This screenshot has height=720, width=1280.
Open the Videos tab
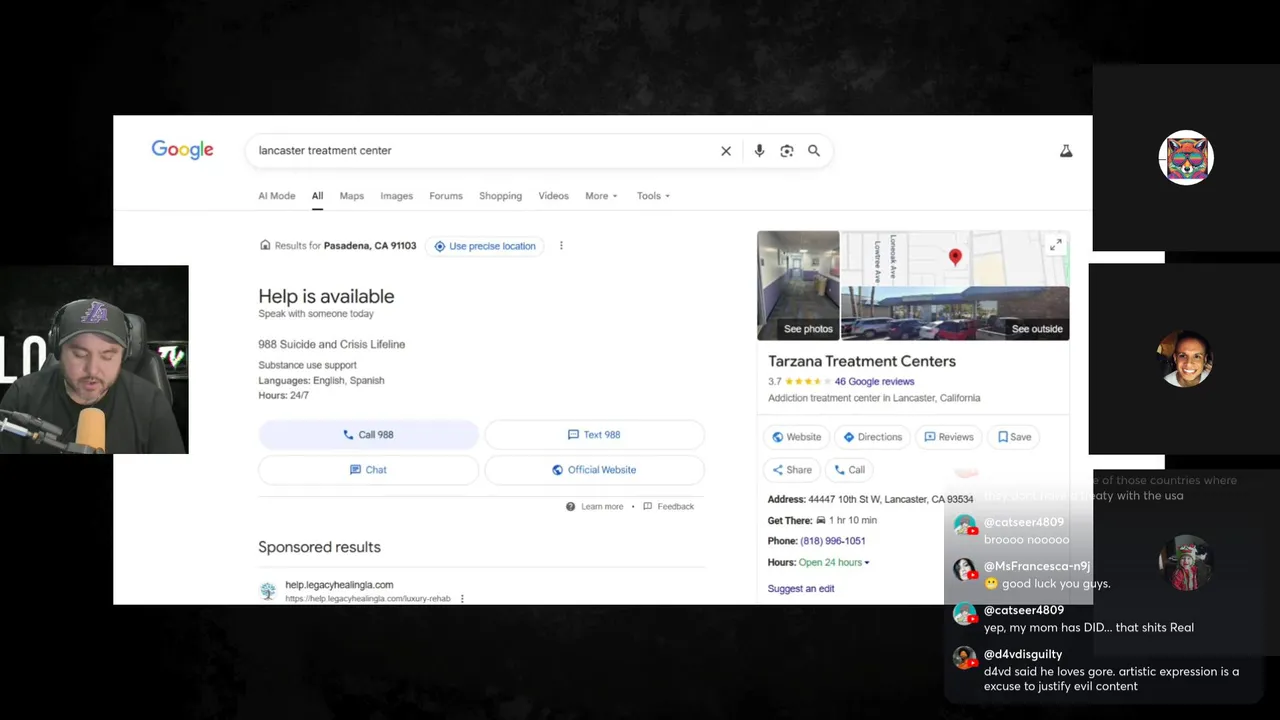553,196
